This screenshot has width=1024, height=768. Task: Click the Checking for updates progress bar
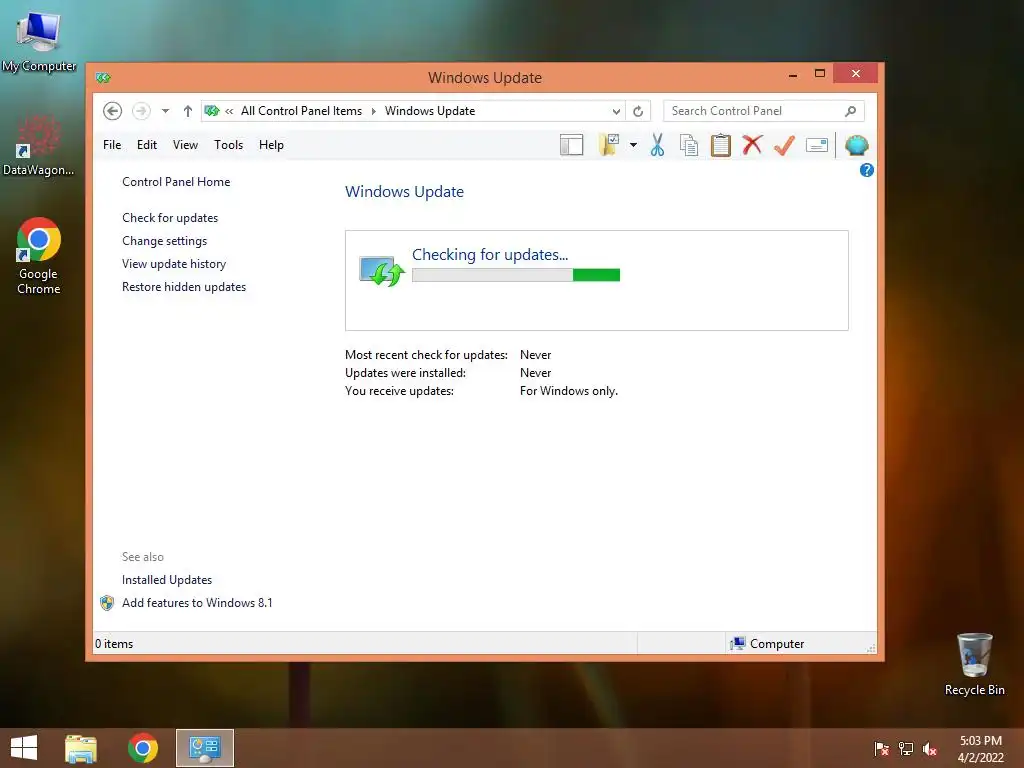tap(516, 276)
